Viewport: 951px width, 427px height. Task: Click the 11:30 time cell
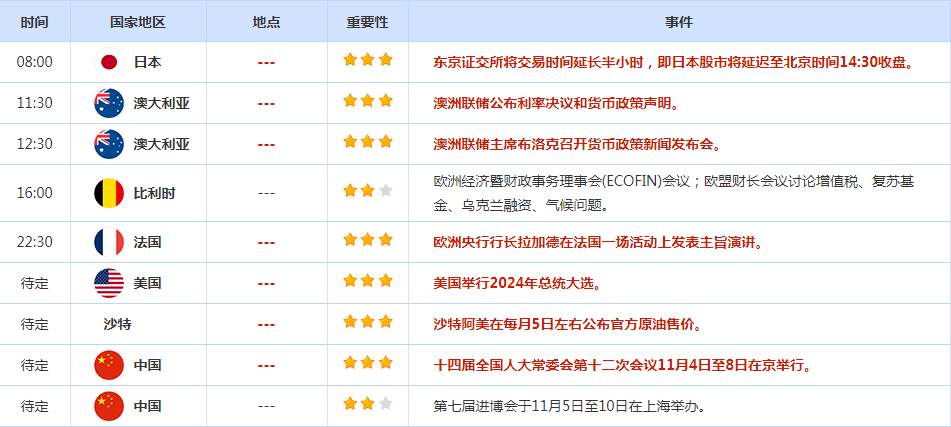[35, 103]
